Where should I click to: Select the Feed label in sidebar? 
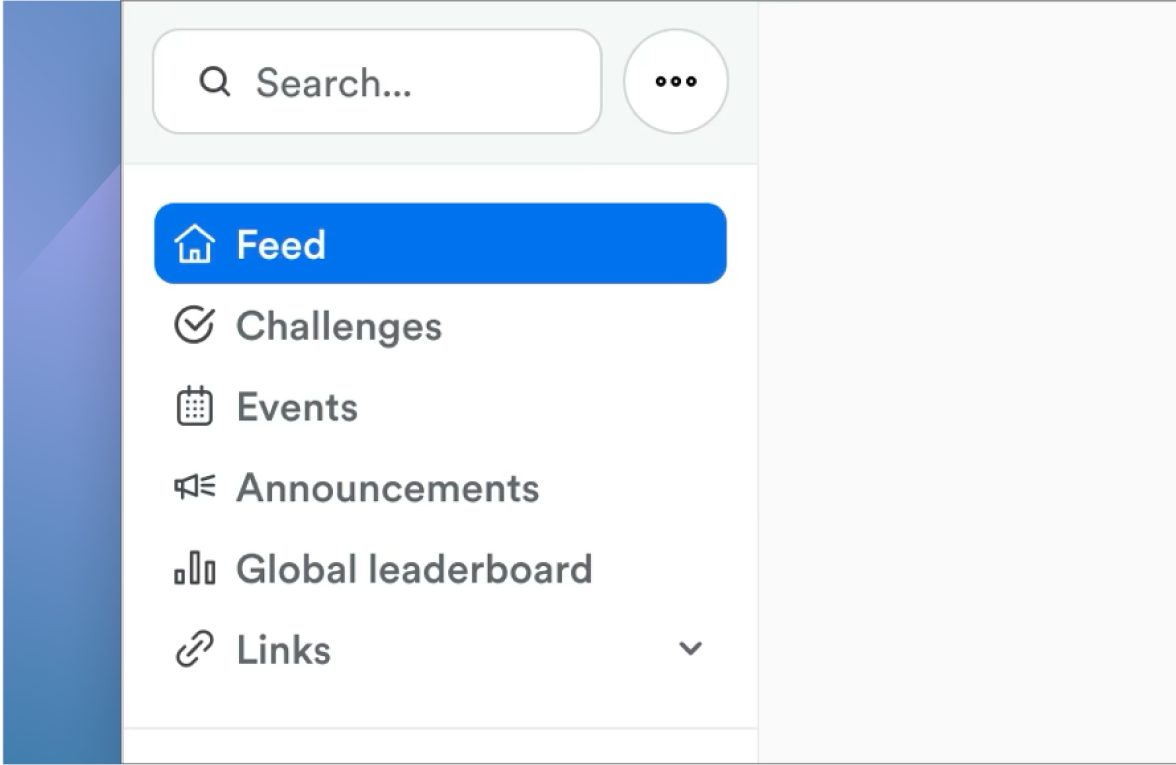click(x=281, y=245)
